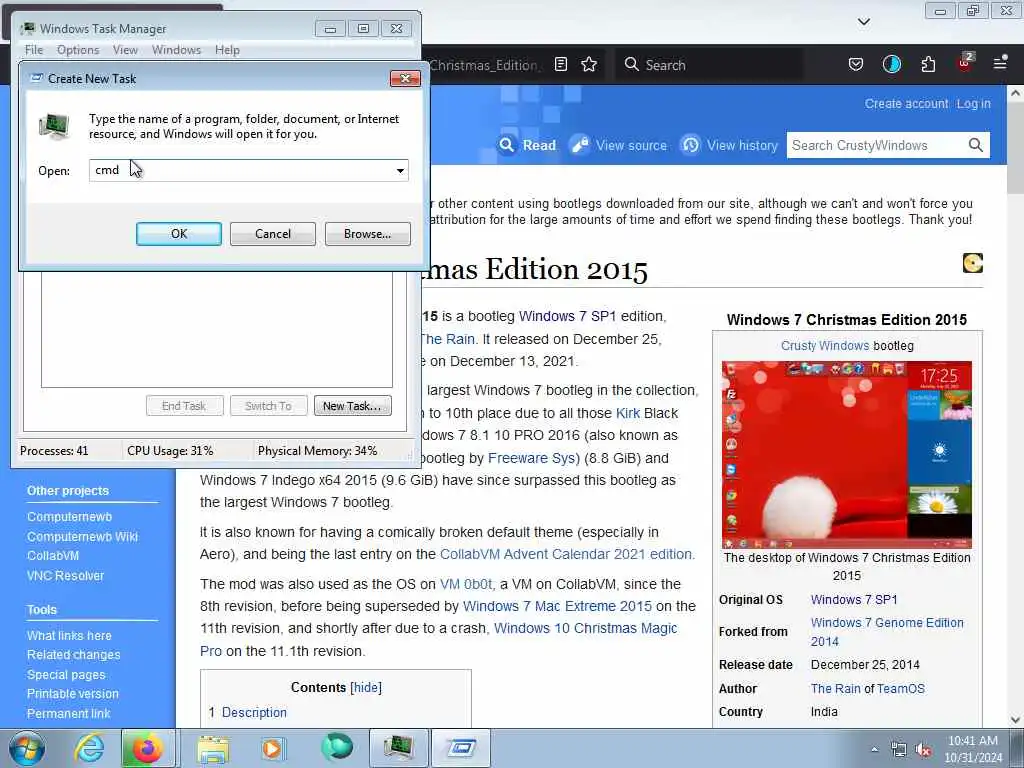Image resolution: width=1024 pixels, height=768 pixels.
Task: Switch to Firefox on the taskbar
Action: pyautogui.click(x=148, y=748)
